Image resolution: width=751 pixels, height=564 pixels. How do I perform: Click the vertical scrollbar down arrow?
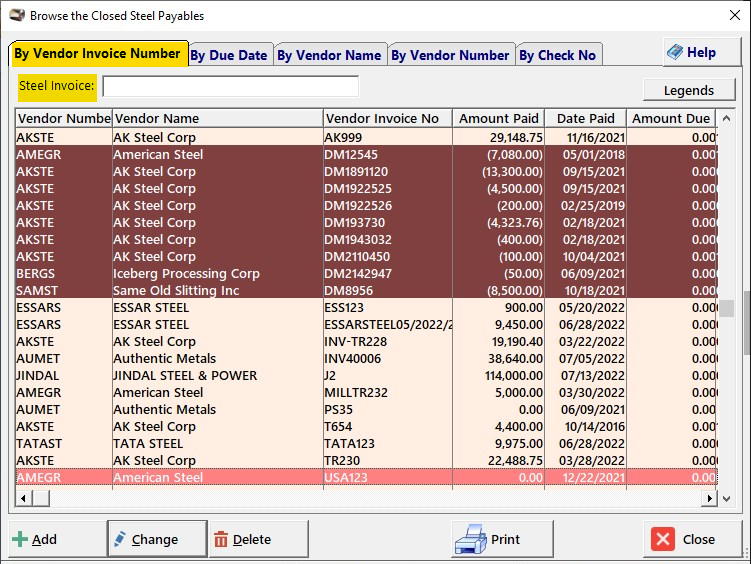[726, 498]
